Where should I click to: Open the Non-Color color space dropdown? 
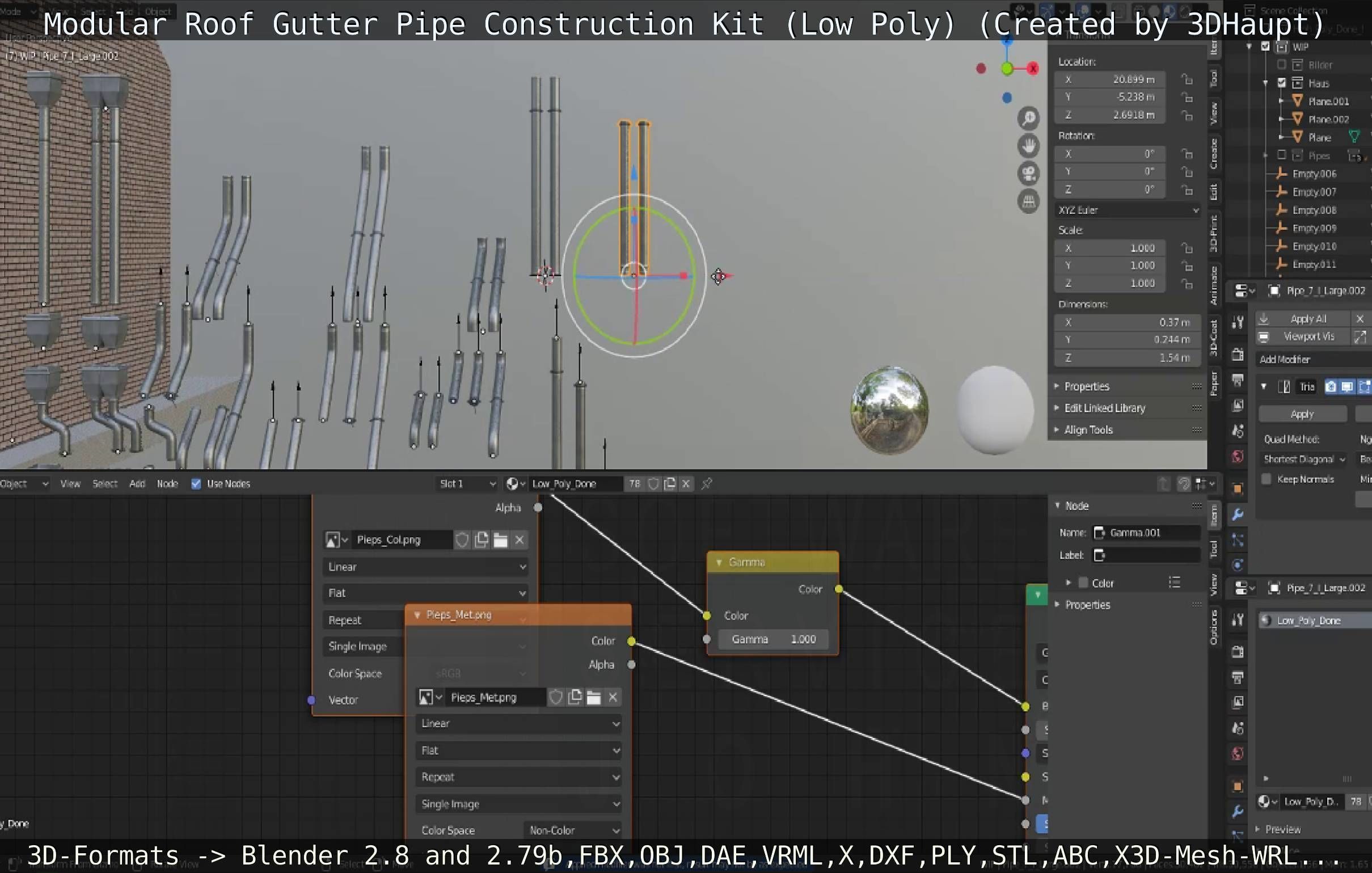point(573,830)
